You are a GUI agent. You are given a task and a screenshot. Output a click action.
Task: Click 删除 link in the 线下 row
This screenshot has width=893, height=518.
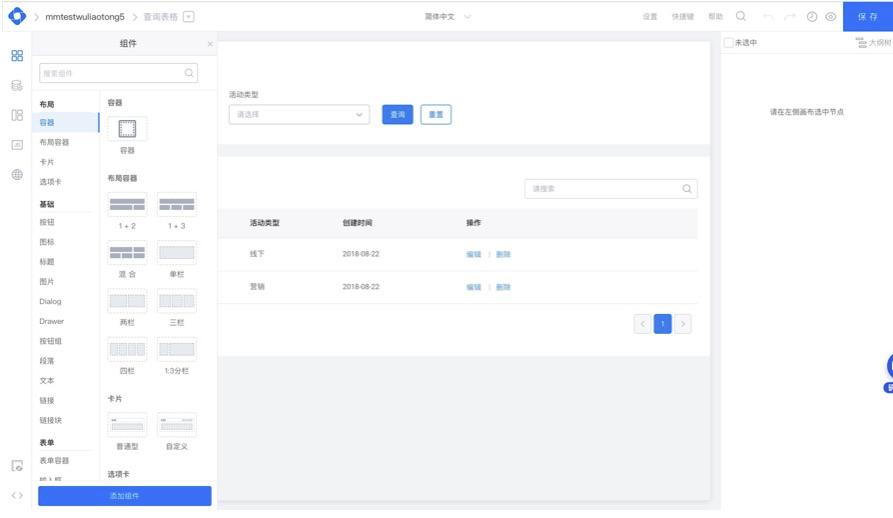click(x=503, y=254)
